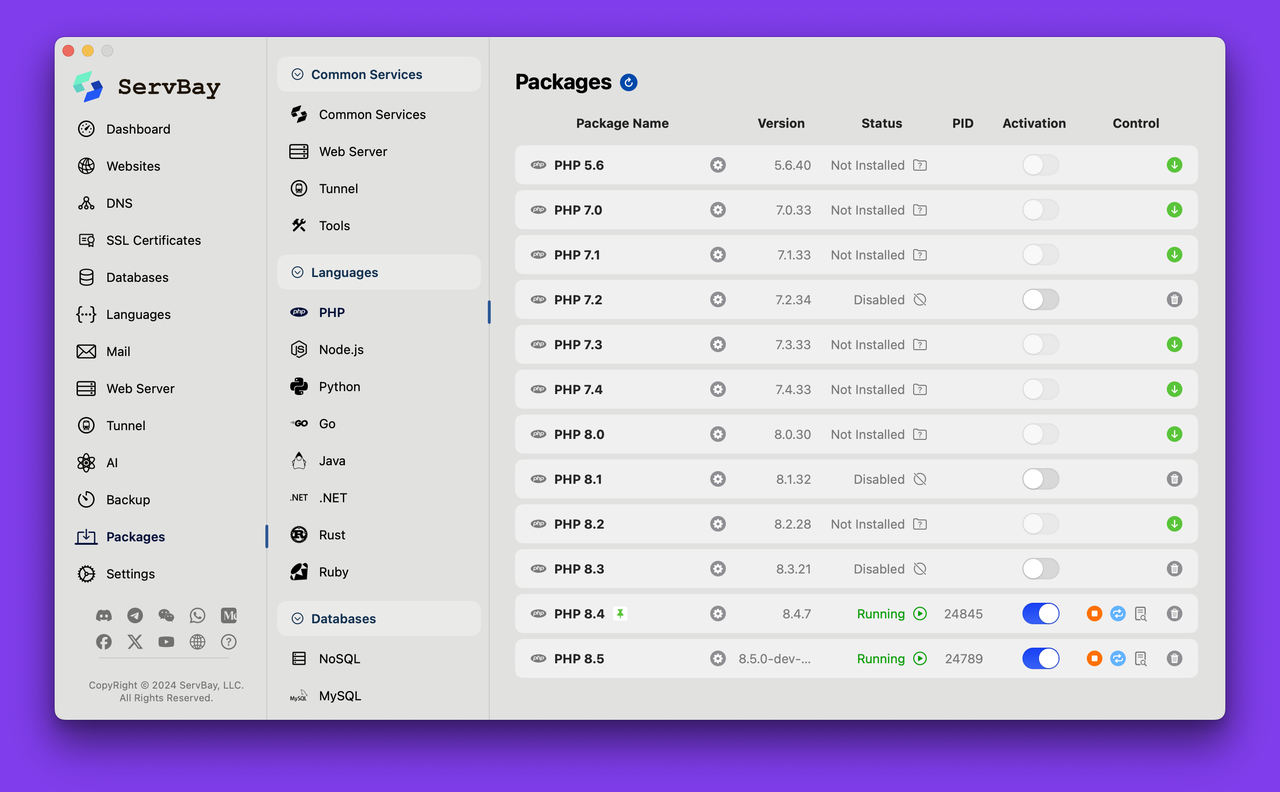Stop PHP 8.4 with orange stop icon
1280x792 pixels.
pos(1094,614)
